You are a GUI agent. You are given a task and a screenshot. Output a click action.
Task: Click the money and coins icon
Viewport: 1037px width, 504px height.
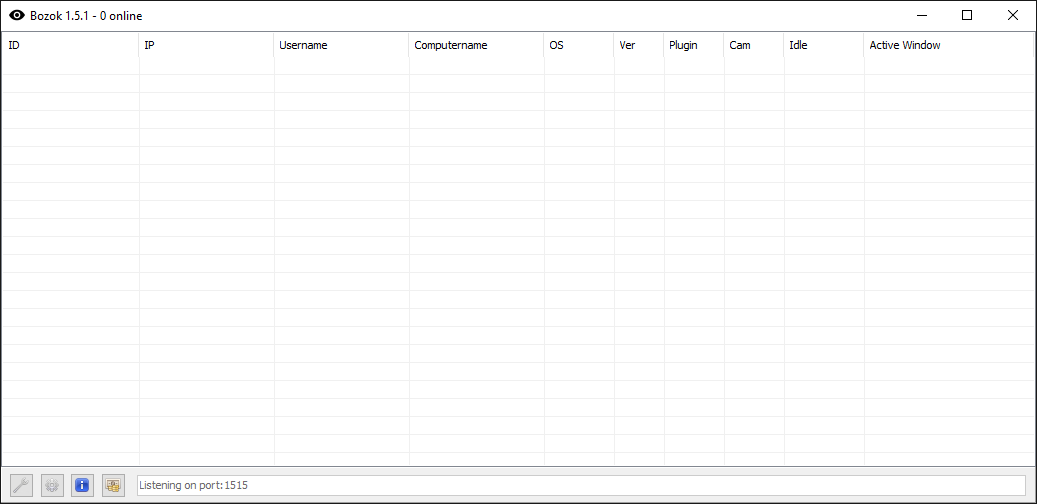tap(113, 486)
